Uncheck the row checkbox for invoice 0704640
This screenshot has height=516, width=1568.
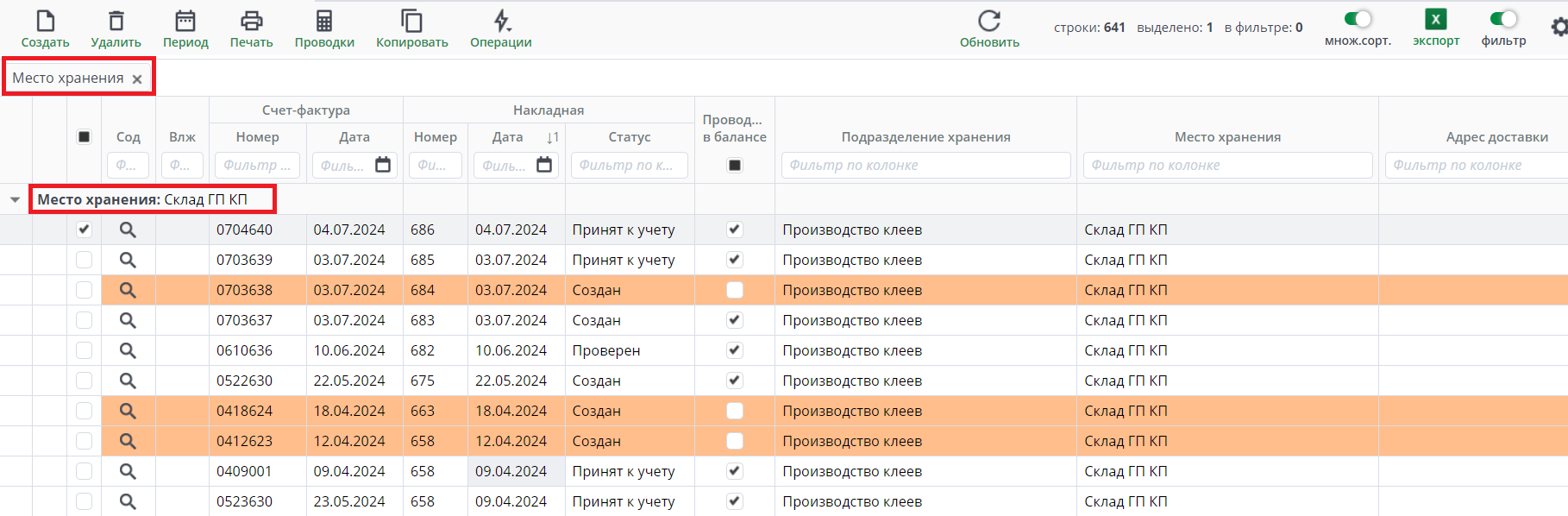click(84, 230)
